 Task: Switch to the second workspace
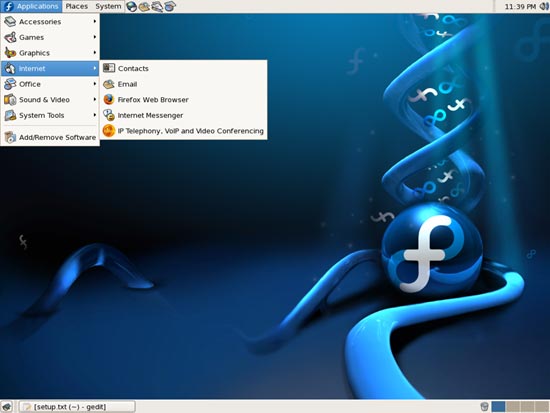pos(513,407)
